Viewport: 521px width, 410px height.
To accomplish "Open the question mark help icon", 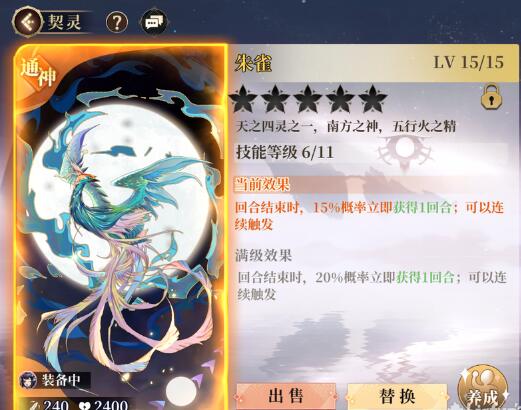I will 117,22.
